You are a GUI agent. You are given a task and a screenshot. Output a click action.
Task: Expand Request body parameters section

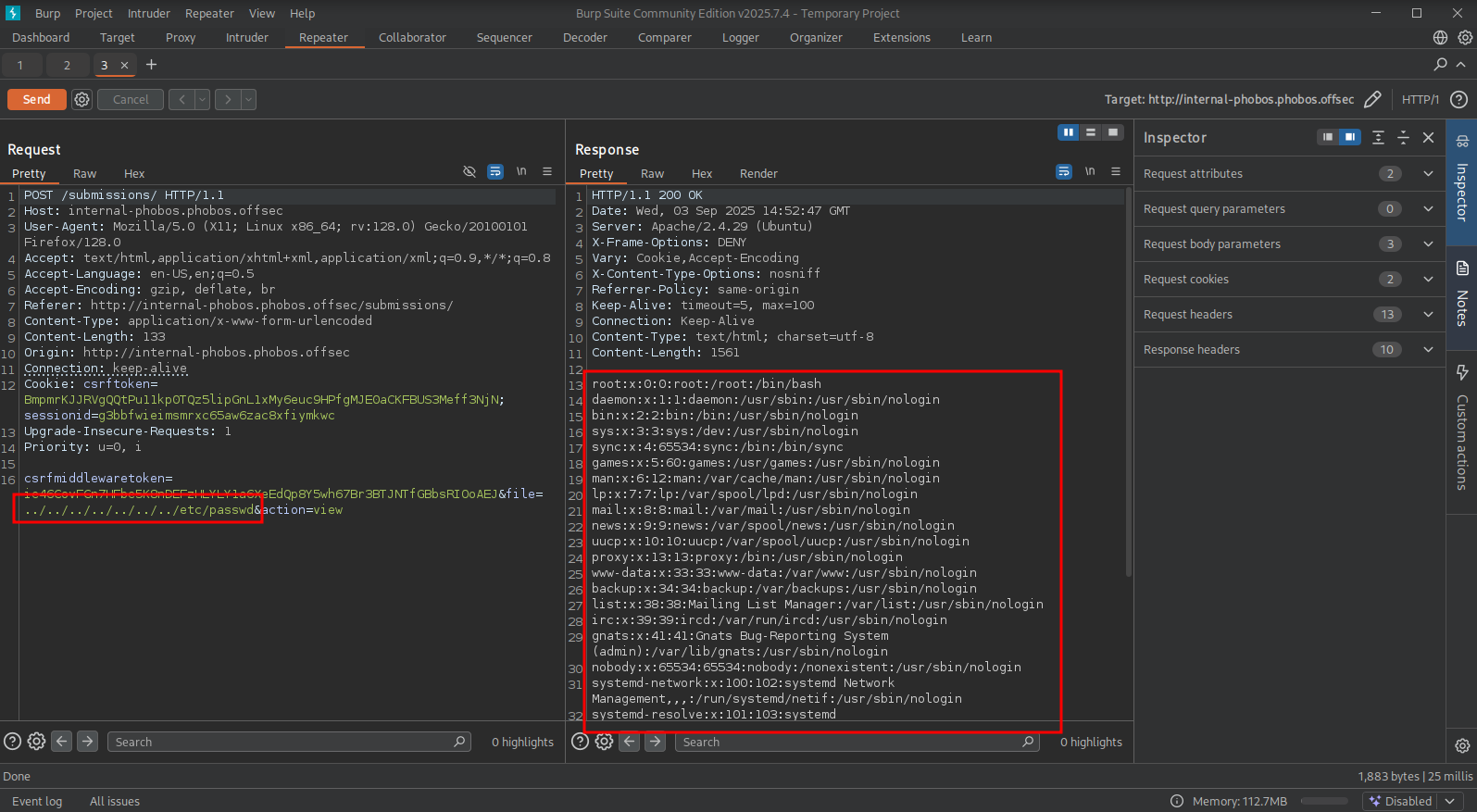tap(1428, 244)
